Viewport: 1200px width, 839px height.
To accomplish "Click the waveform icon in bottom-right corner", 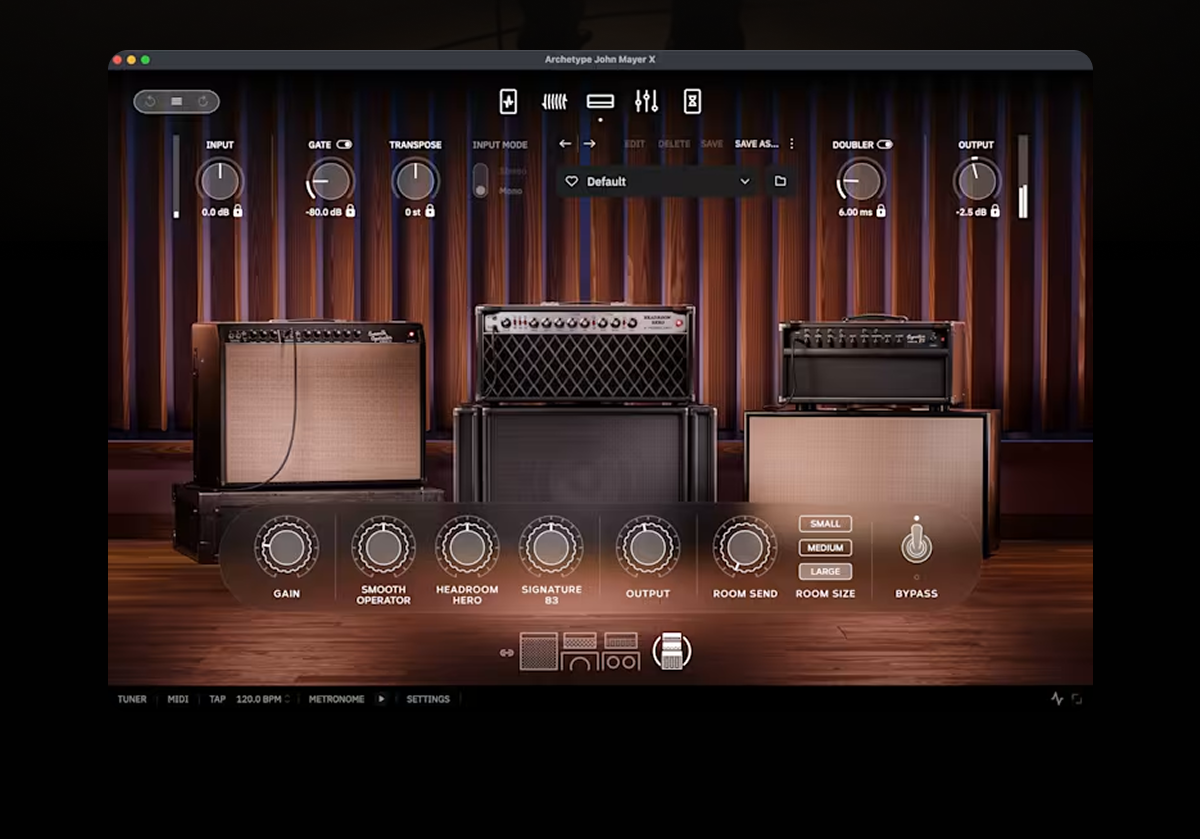I will tap(1057, 699).
